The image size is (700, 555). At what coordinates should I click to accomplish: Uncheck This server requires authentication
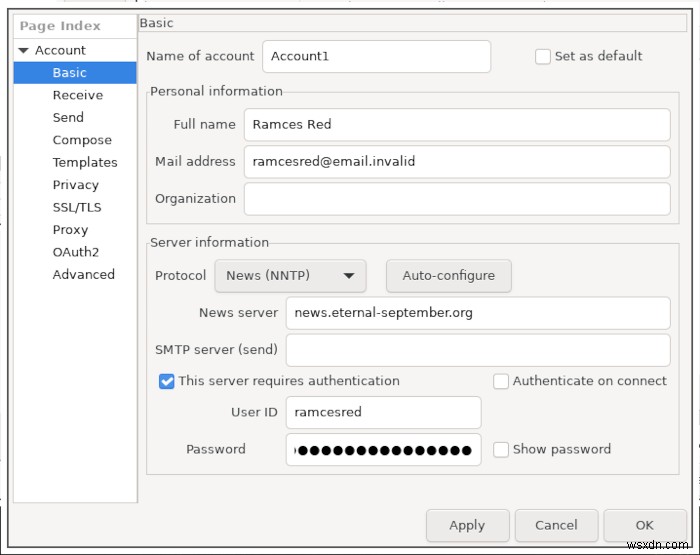[x=167, y=381]
